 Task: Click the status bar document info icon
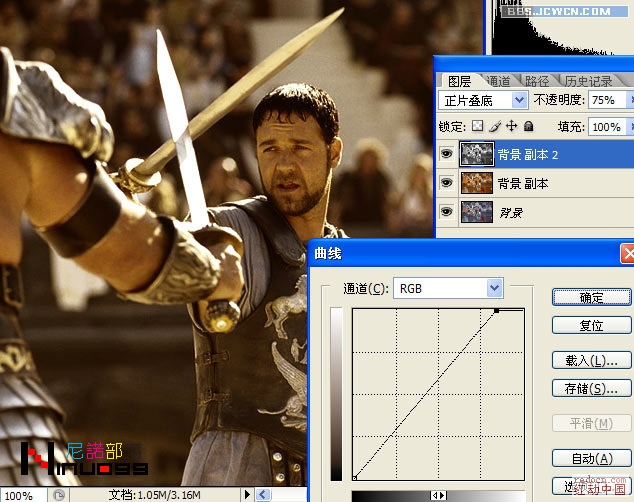[59, 495]
